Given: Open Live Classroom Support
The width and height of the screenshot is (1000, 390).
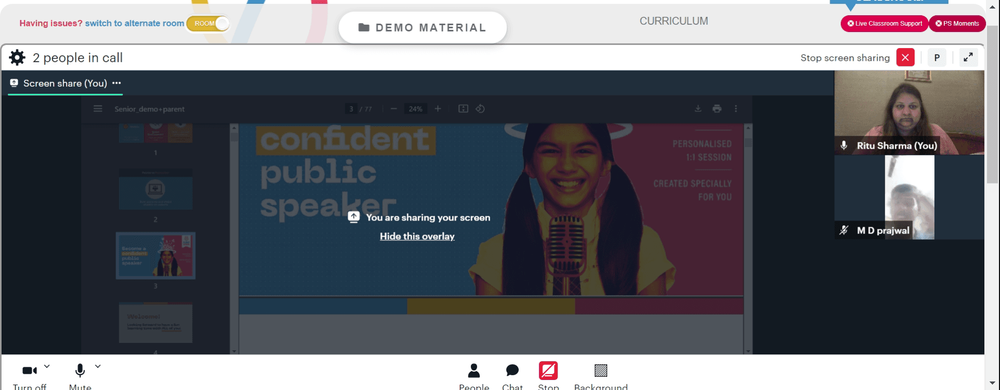Looking at the screenshot, I should [x=885, y=24].
